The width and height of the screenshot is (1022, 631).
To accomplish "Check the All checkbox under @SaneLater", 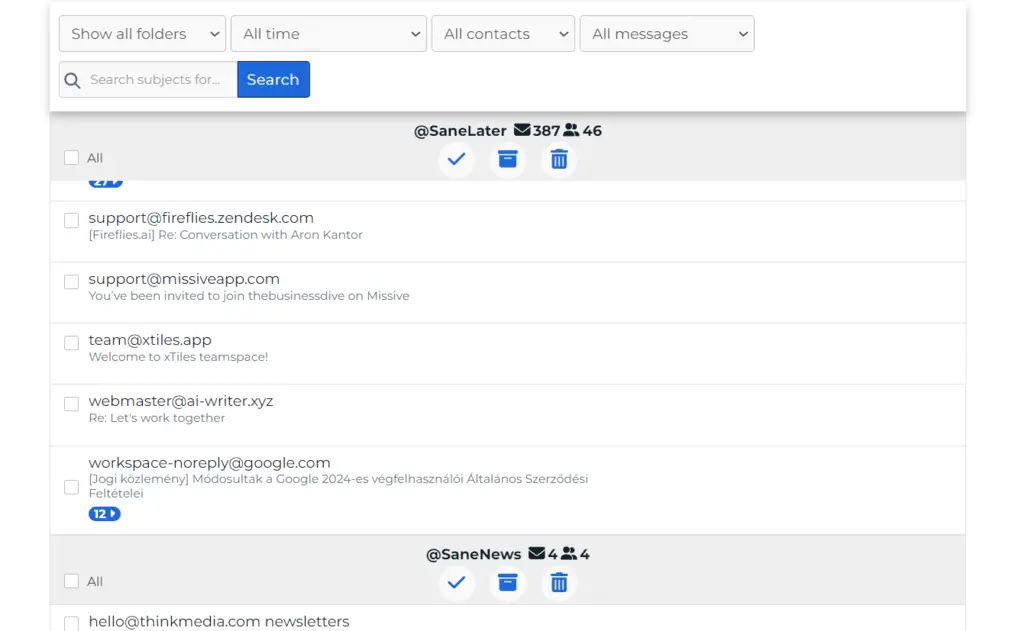I will point(71,157).
